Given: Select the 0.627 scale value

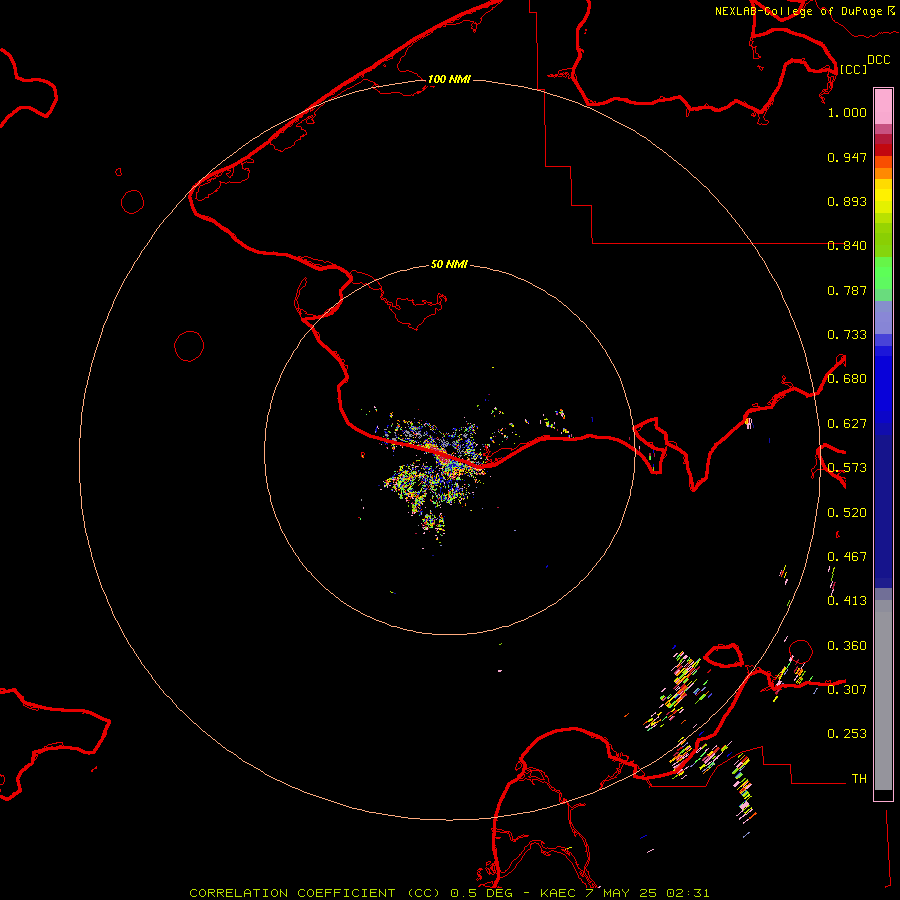Looking at the screenshot, I should point(847,424).
